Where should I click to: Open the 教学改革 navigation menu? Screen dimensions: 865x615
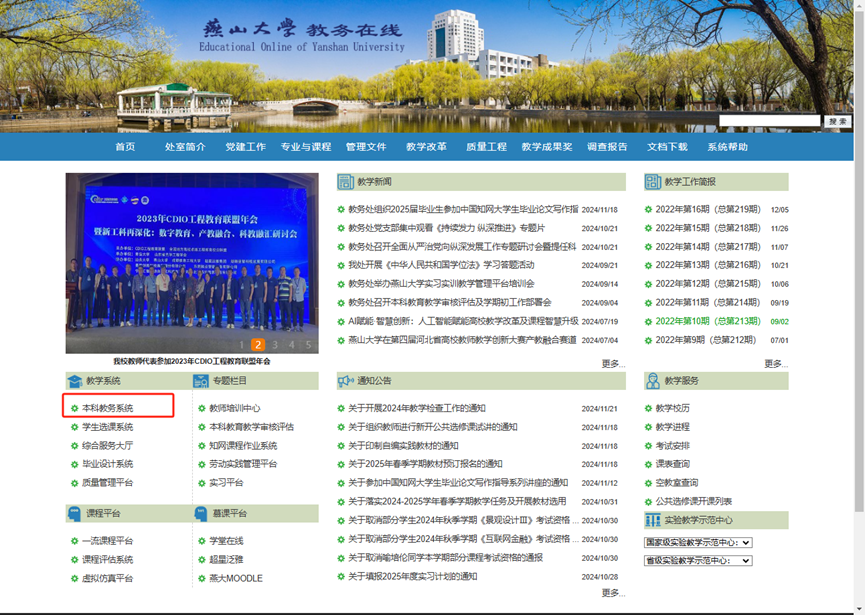(426, 147)
